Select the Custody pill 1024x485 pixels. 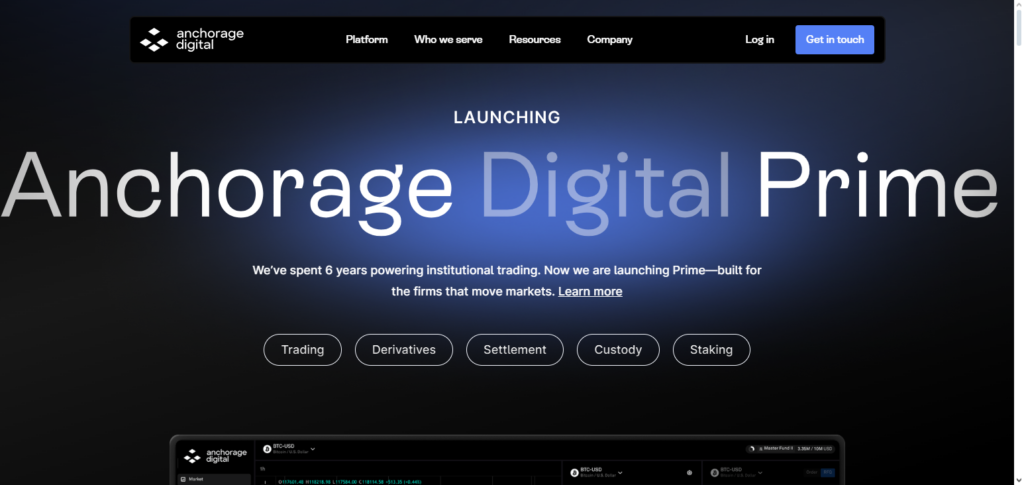pos(618,350)
